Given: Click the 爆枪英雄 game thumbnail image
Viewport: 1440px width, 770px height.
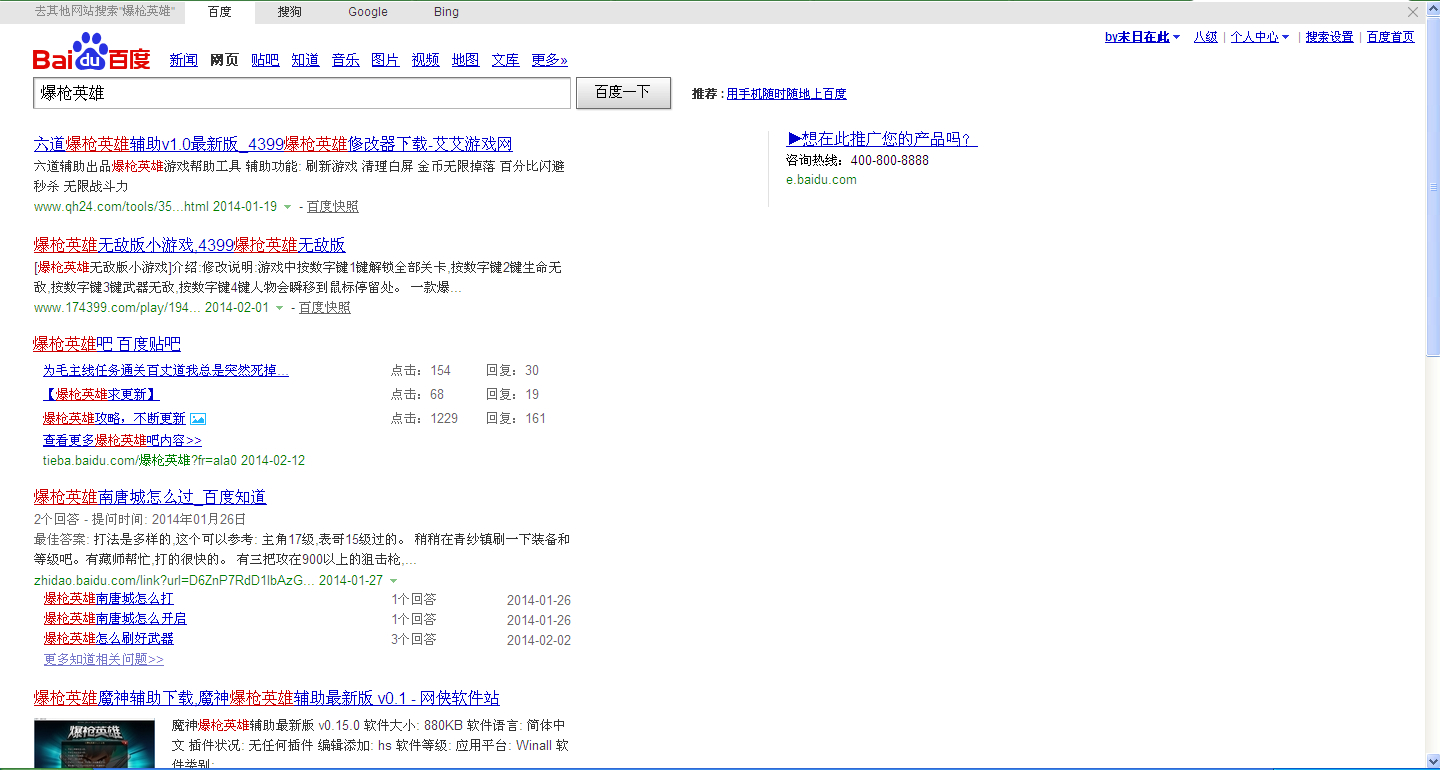Looking at the screenshot, I should pos(94,744).
